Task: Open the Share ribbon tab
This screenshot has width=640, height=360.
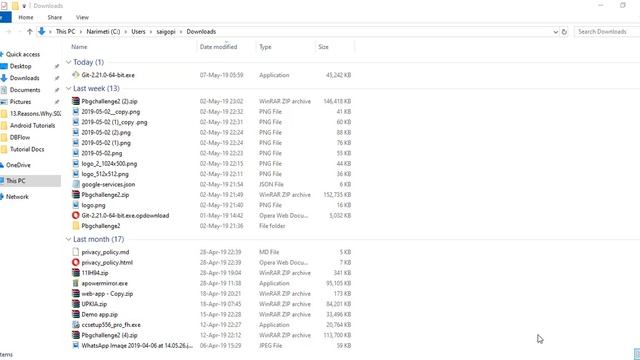Action: [55, 18]
